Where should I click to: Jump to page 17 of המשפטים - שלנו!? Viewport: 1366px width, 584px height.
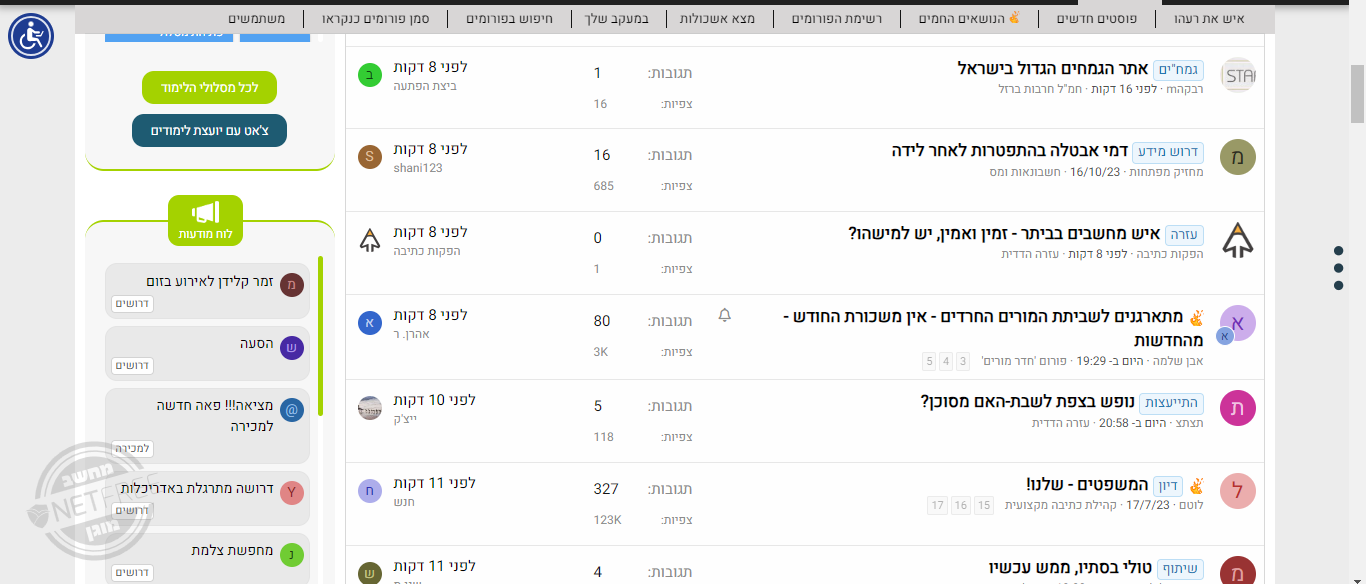(937, 505)
